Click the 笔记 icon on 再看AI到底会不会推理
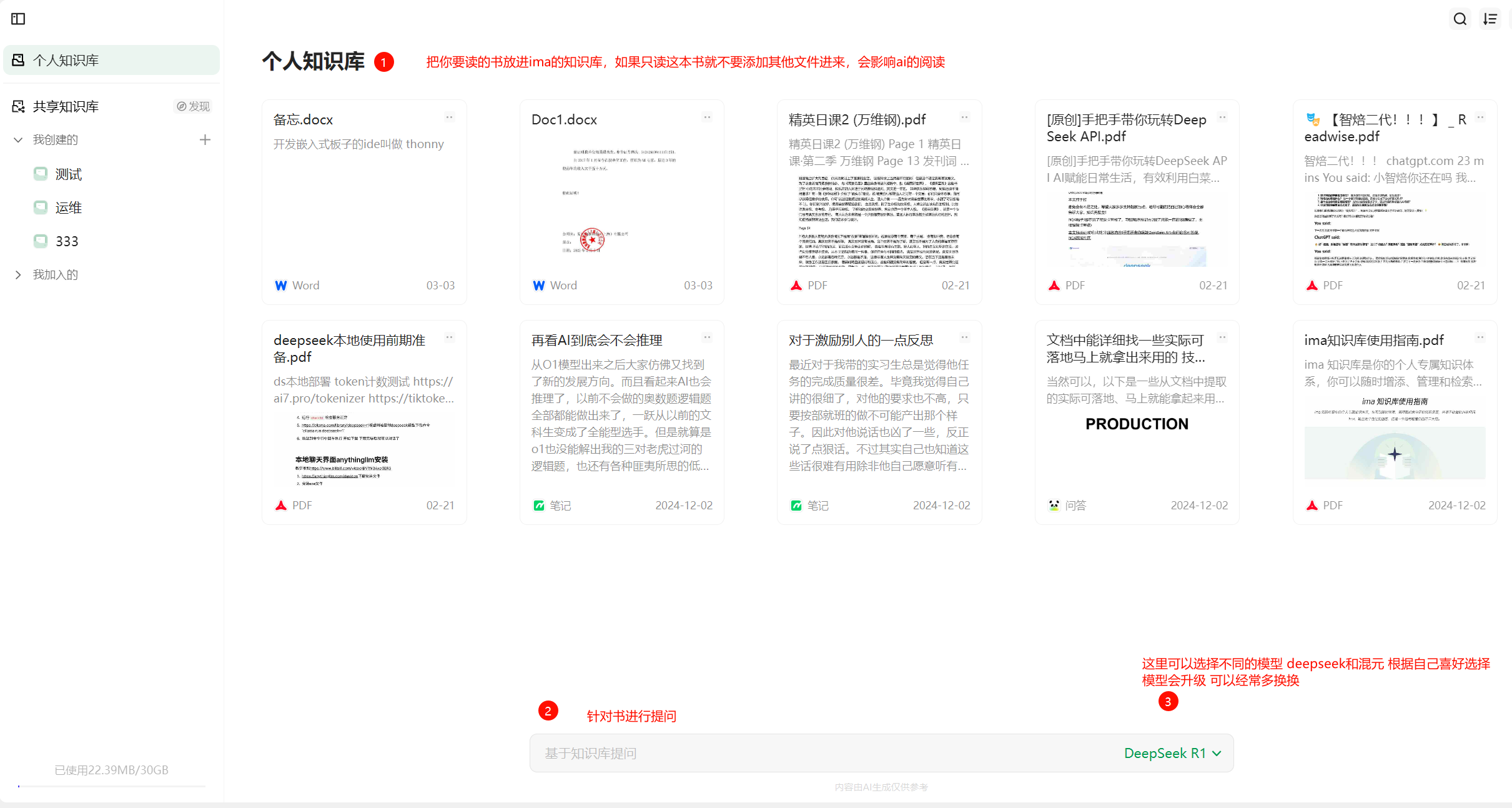1512x808 pixels. pos(538,505)
